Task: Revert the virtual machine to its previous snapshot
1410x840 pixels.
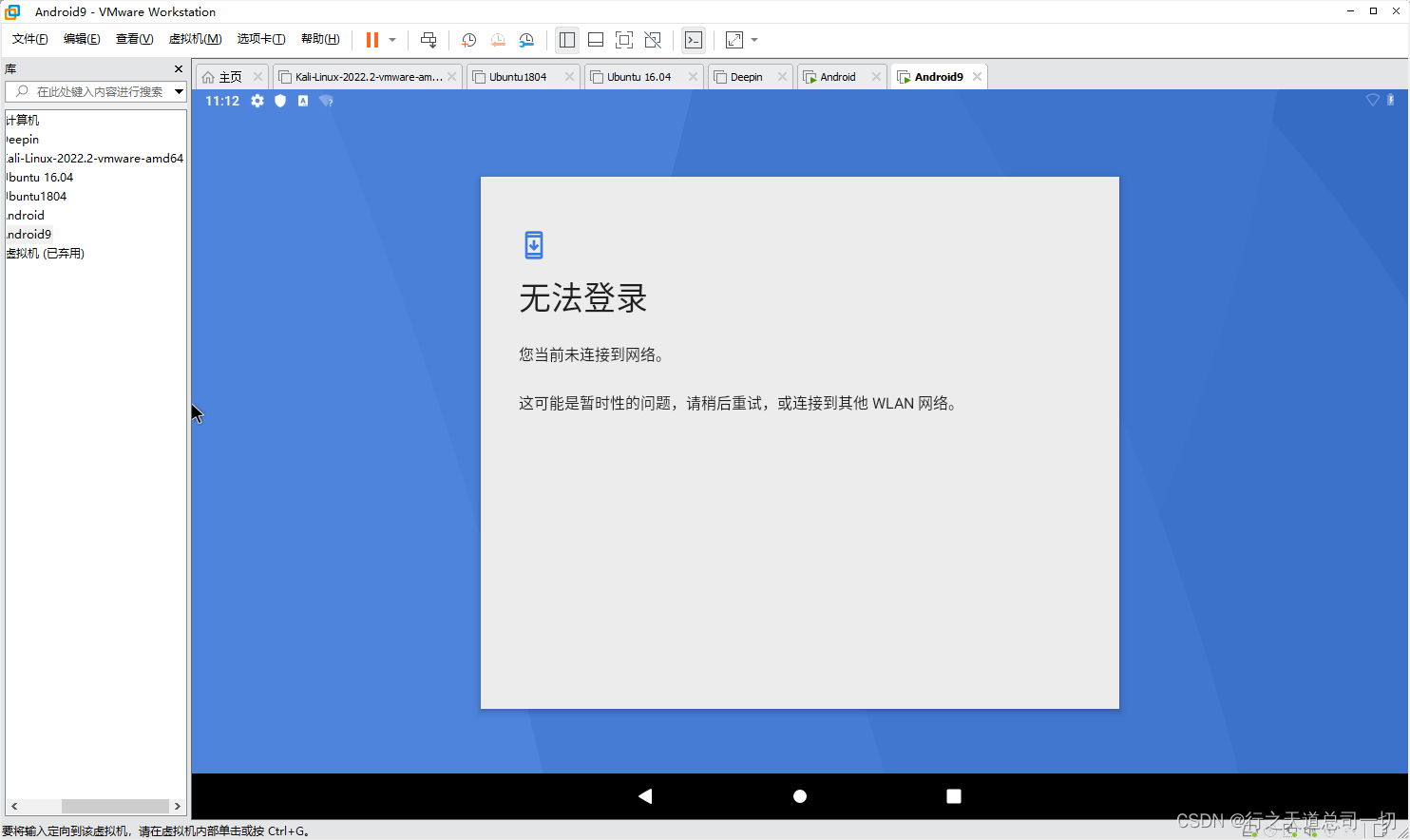Action: [498, 40]
